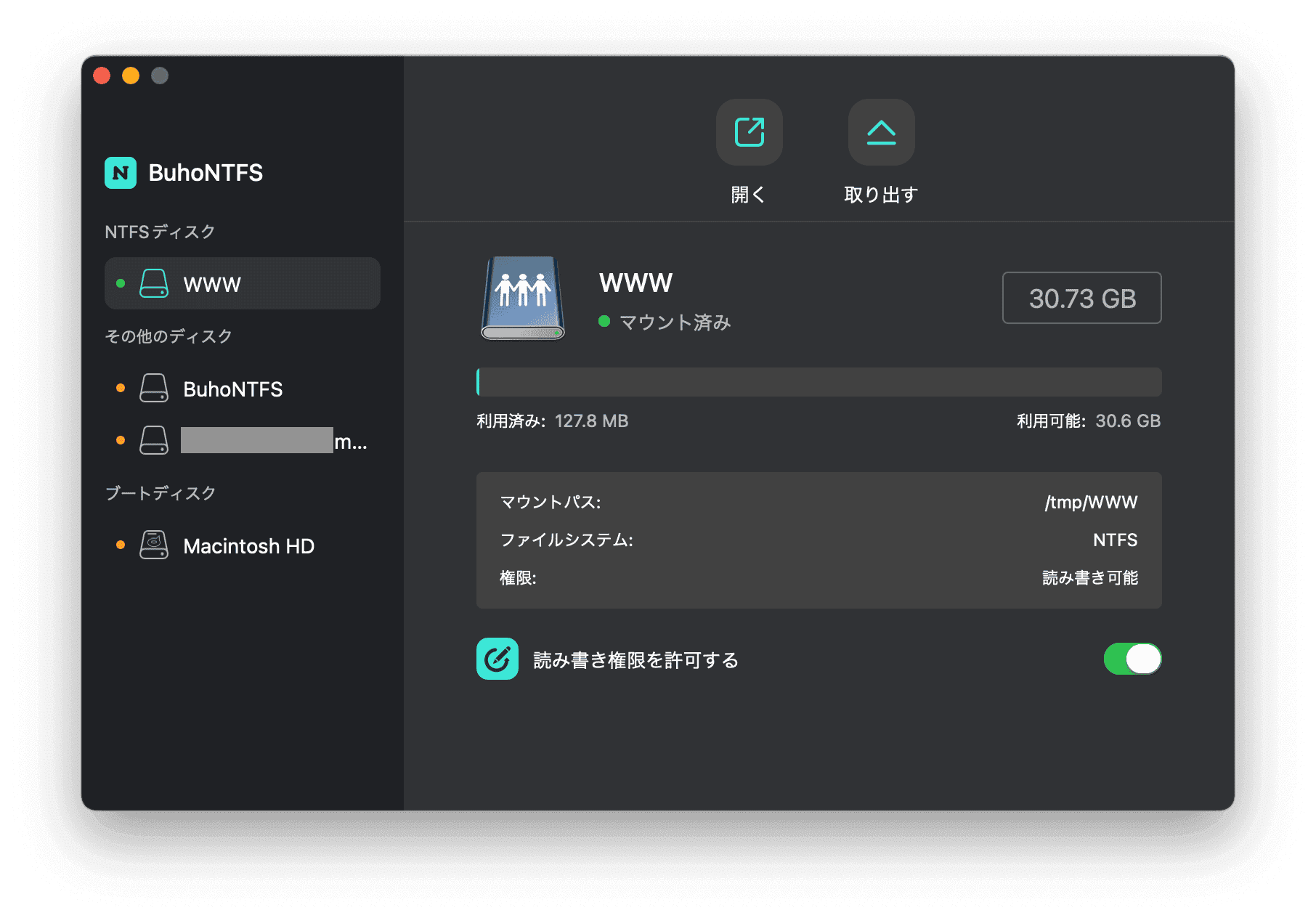The image size is (1316, 918).
Task: Click the read-write pencil icon
Action: (497, 659)
